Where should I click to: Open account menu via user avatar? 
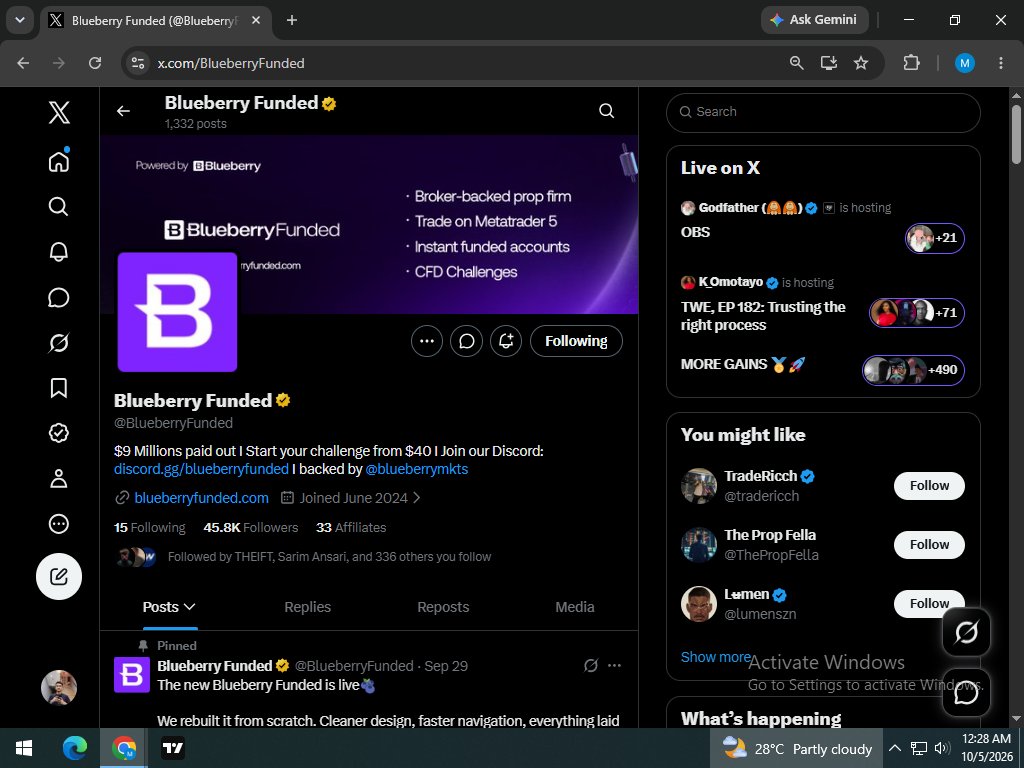pos(59,687)
